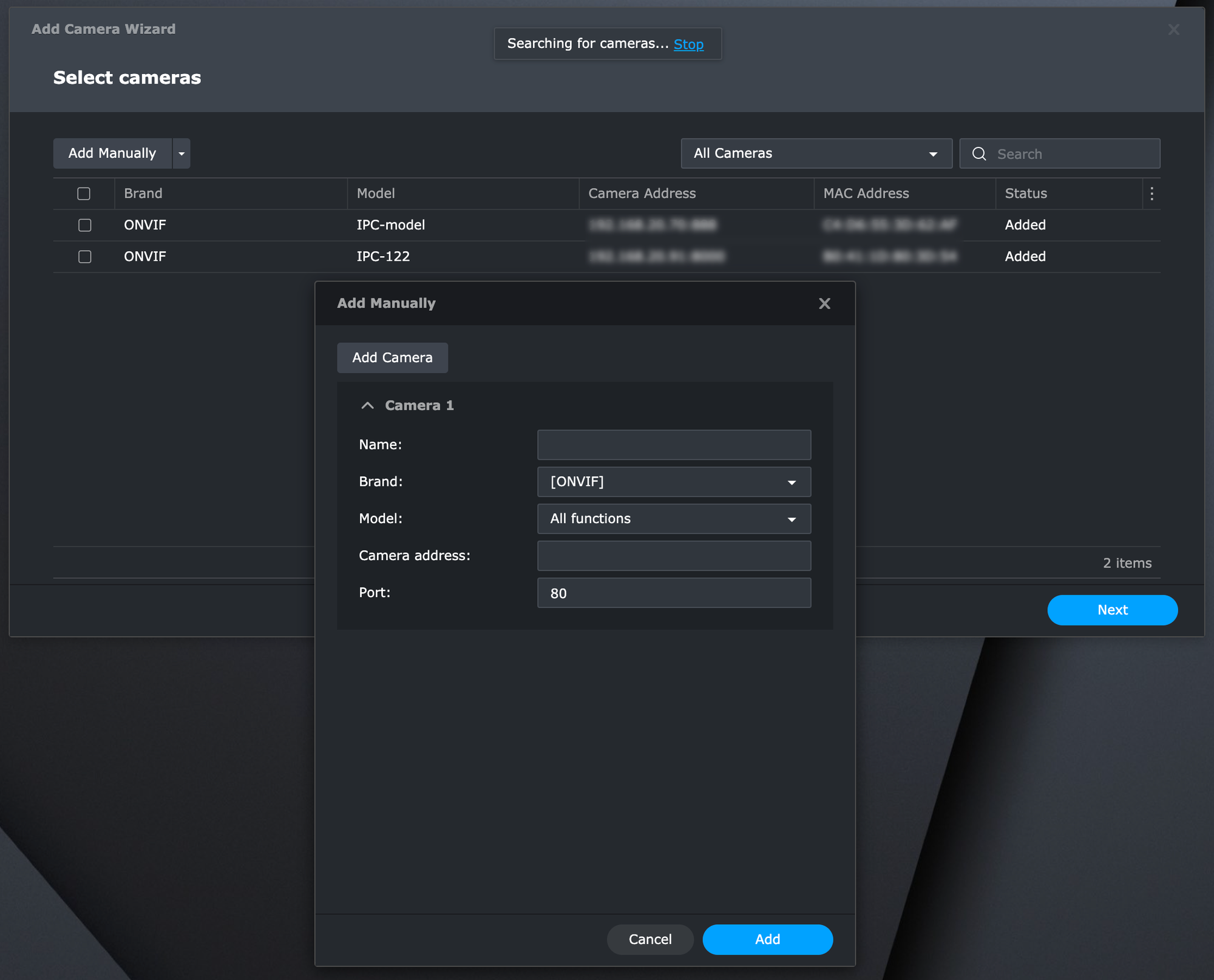1214x980 pixels.
Task: Check the IPC-122 camera row checkbox
Action: pyautogui.click(x=85, y=257)
